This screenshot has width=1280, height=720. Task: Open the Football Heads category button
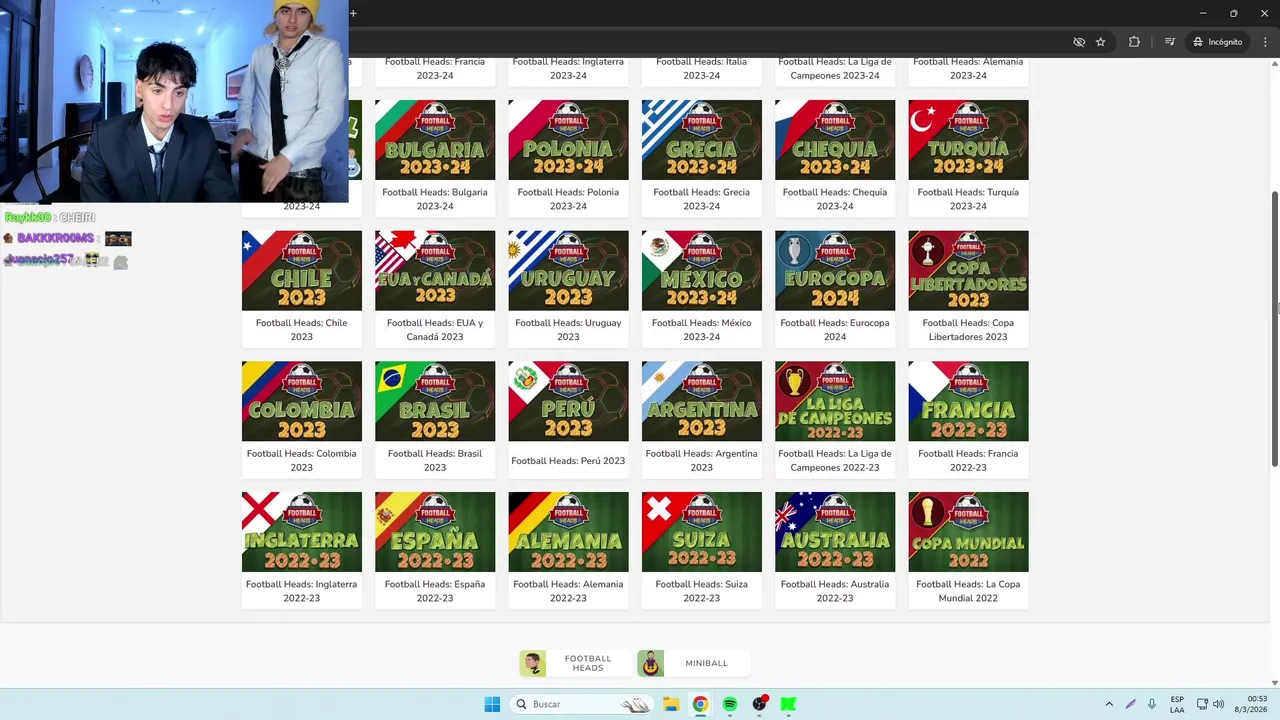[x=574, y=663]
